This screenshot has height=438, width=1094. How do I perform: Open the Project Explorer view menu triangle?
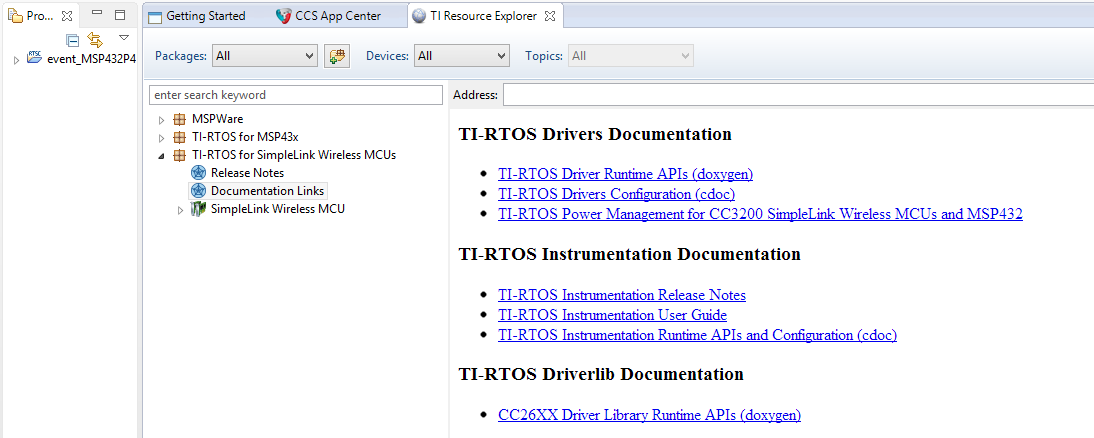pyautogui.click(x=123, y=38)
